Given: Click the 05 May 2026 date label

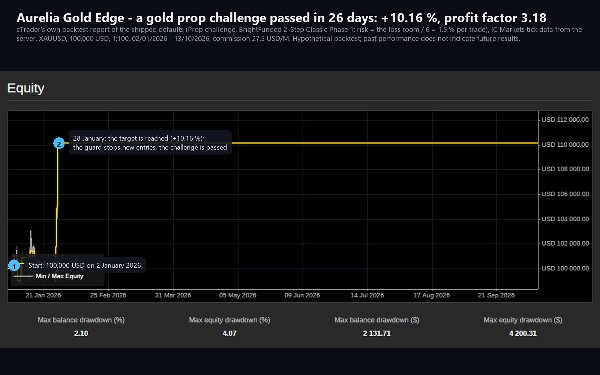Looking at the screenshot, I should coord(238,295).
